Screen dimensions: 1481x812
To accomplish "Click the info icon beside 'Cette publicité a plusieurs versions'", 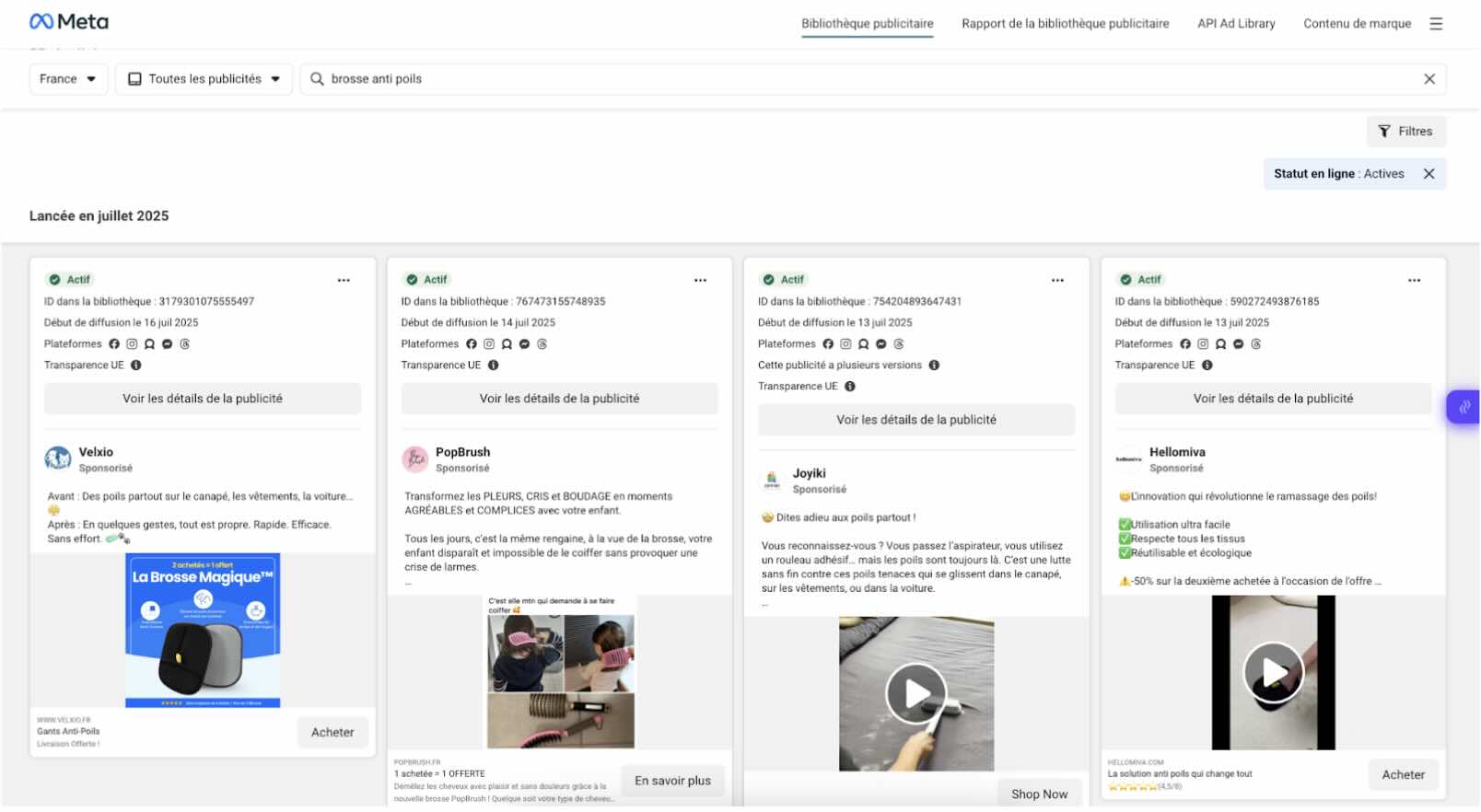I will 934,365.
